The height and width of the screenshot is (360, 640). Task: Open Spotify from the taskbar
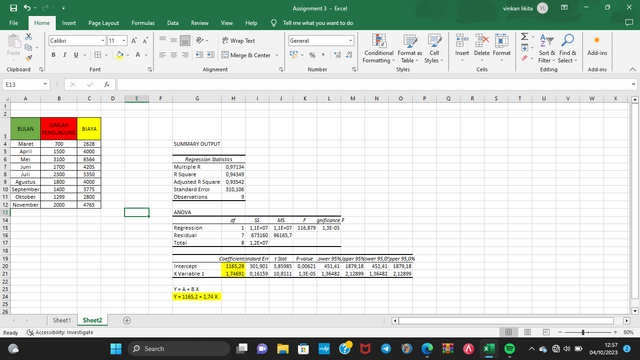(509, 349)
